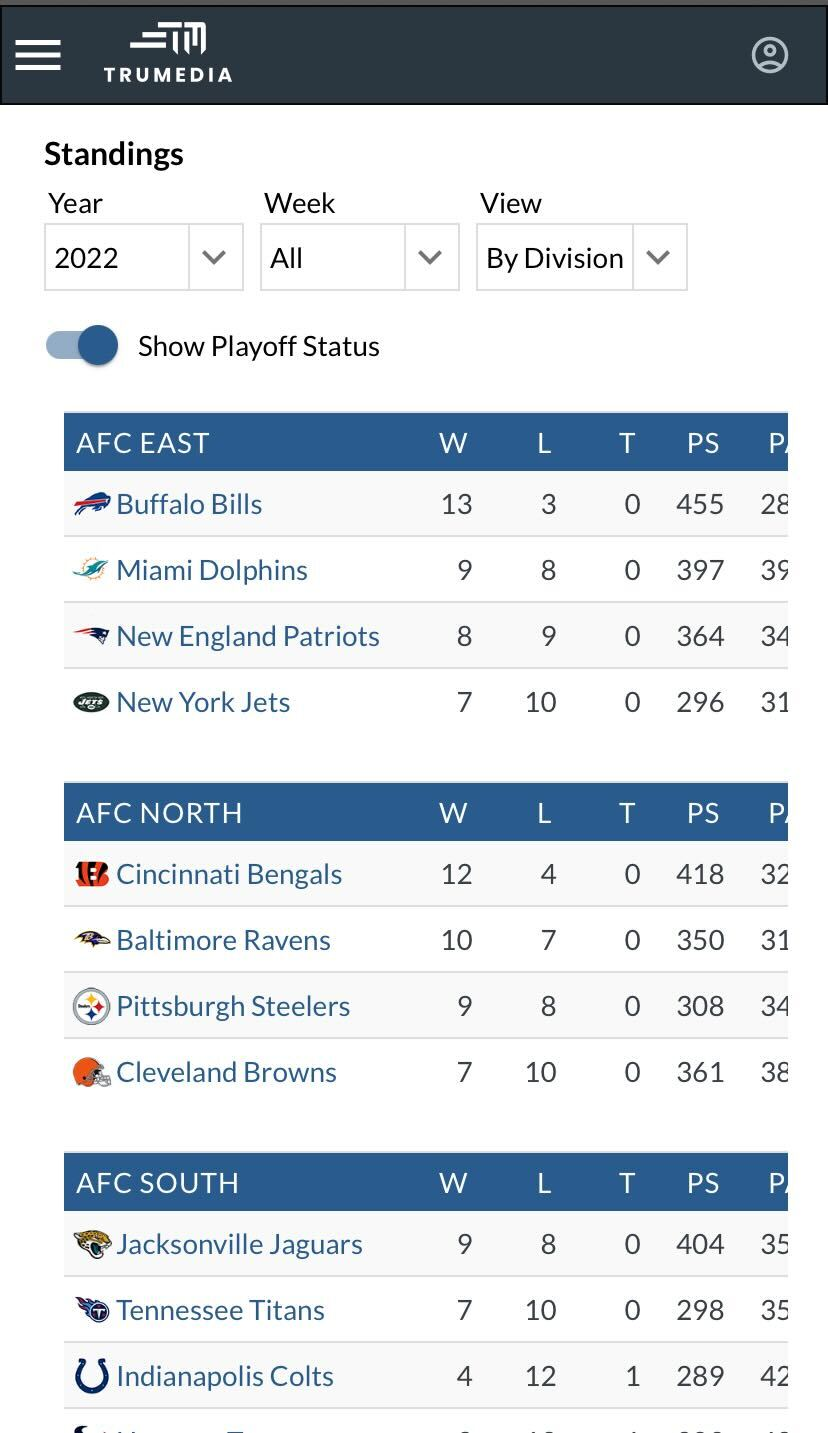The width and height of the screenshot is (828, 1433).
Task: Sort AFC North by PS column
Action: (x=703, y=813)
